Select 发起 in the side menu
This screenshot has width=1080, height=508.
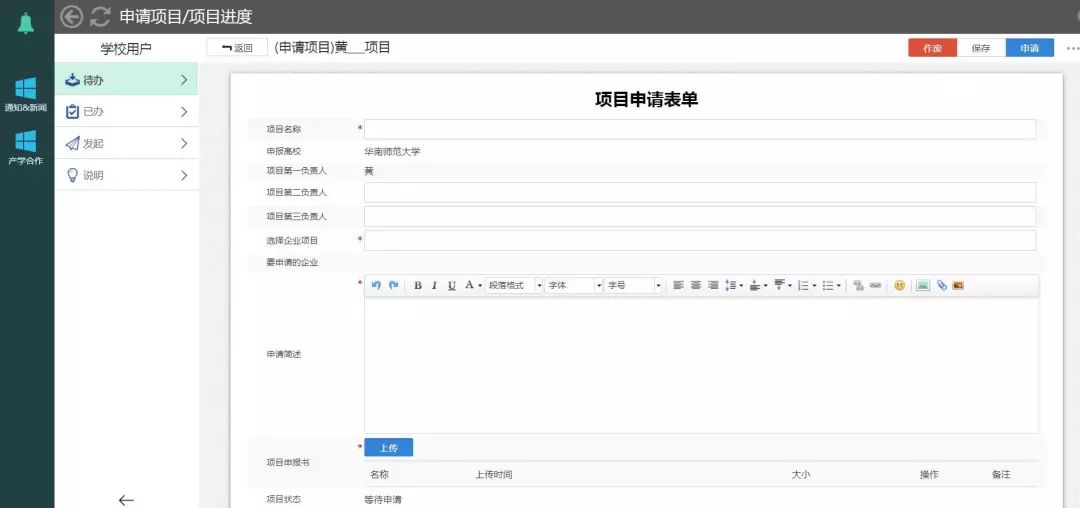point(126,143)
